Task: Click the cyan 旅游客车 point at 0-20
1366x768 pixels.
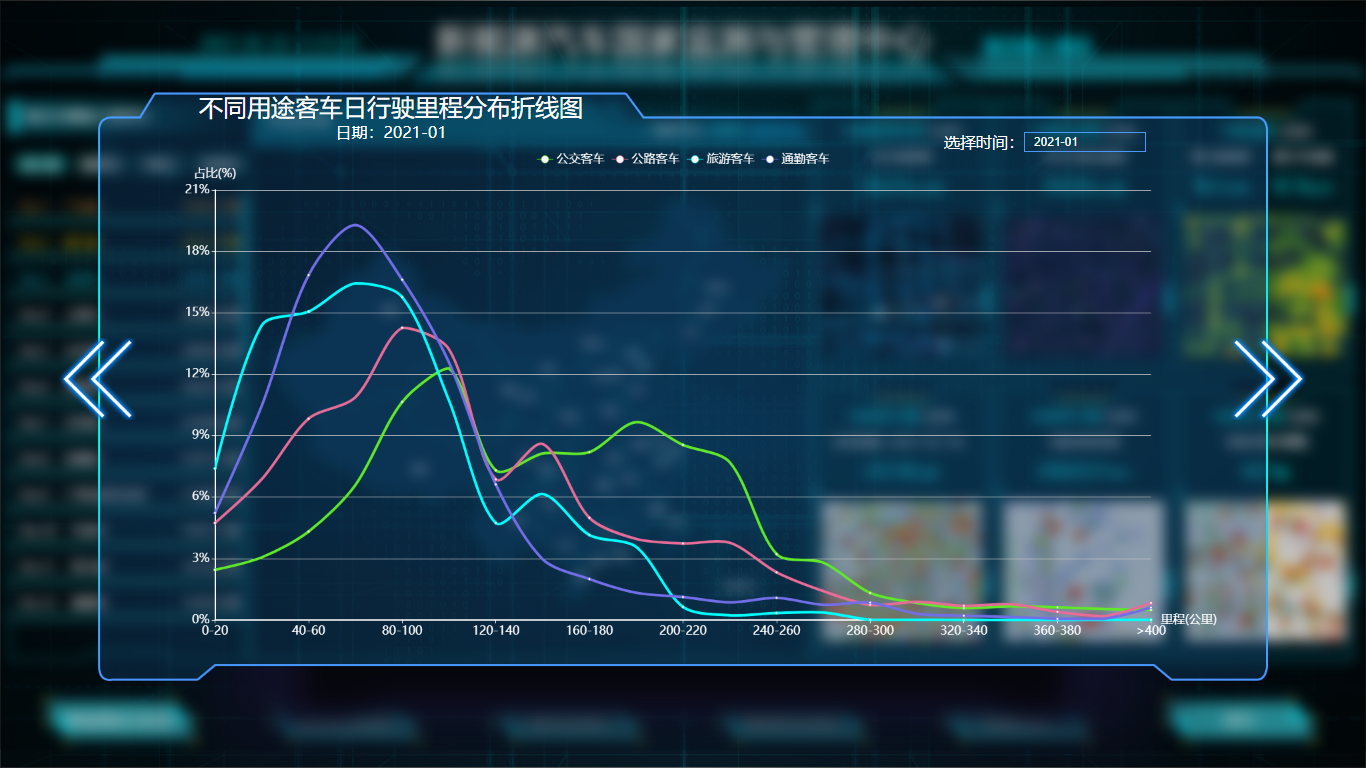Action: point(215,468)
